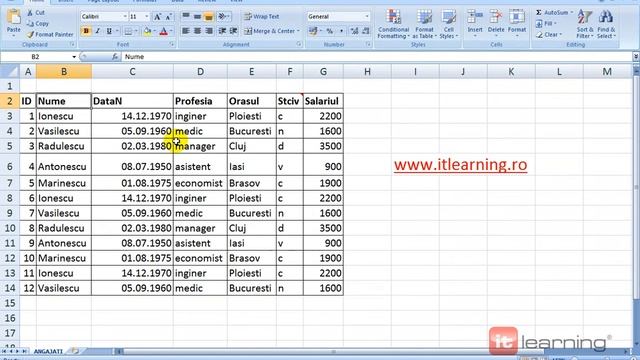
Task: Open the font size dropdown
Action: [x=147, y=17]
